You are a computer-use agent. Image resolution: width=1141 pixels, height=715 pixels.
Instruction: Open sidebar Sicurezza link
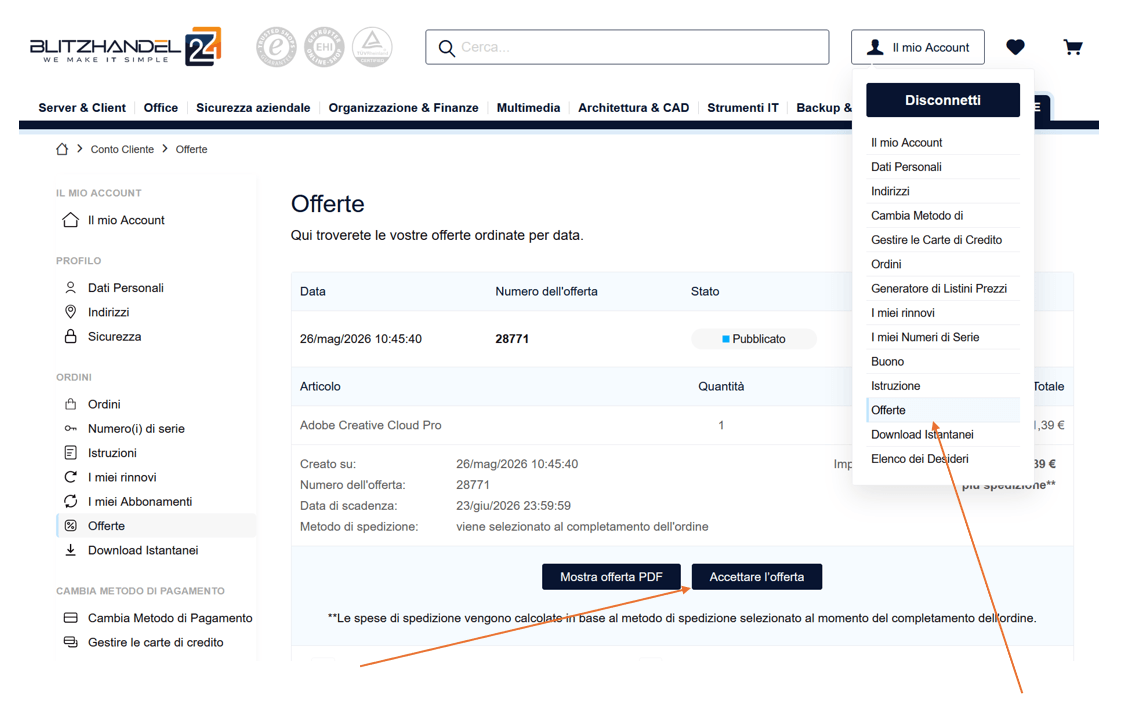pyautogui.click(x=115, y=336)
